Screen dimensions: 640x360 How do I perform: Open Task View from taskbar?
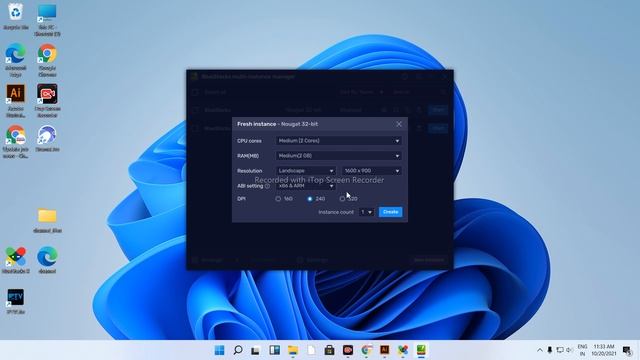click(256, 350)
